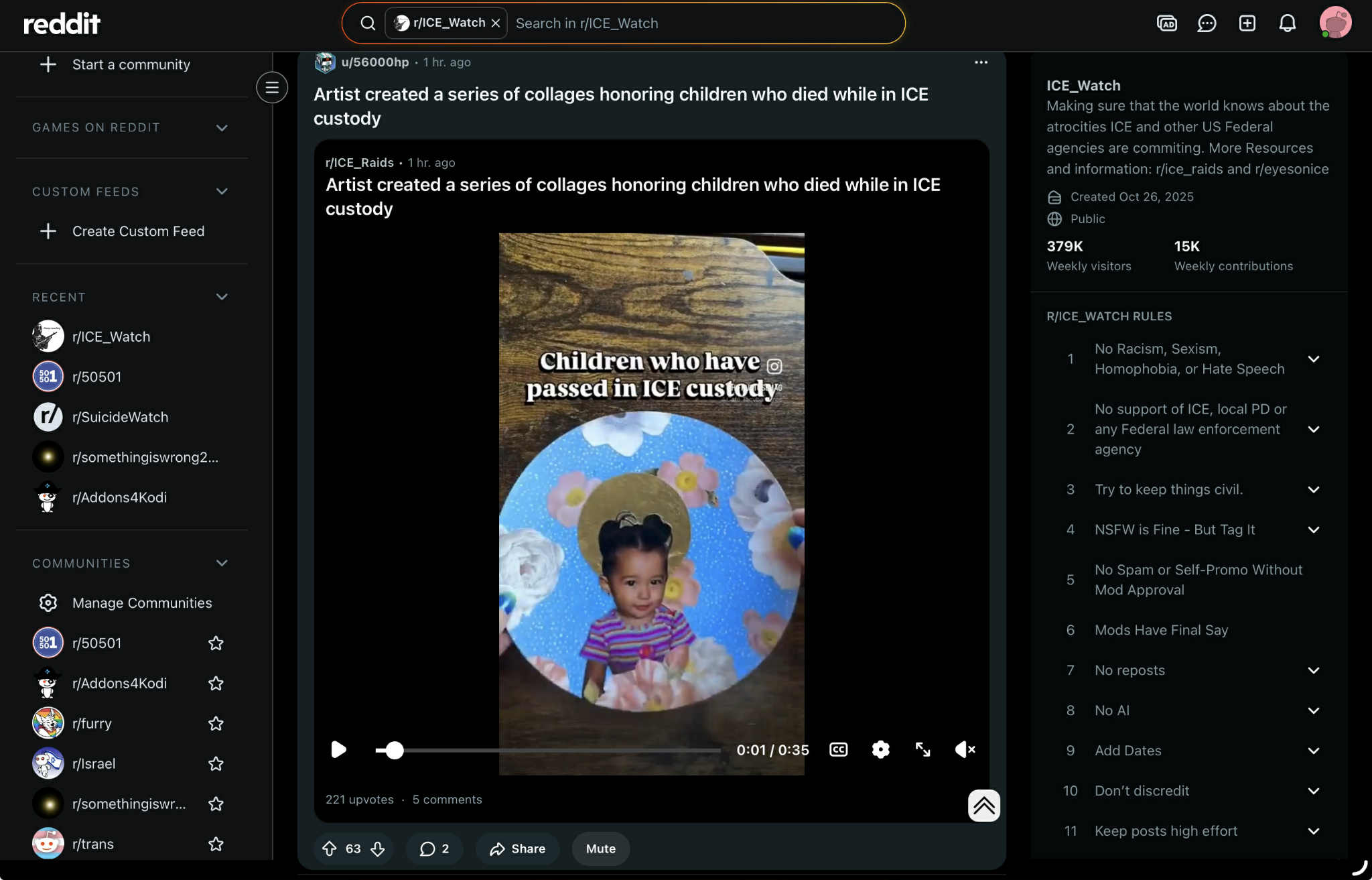Screen dimensions: 1372x880
Task: Expand the No AI rule
Action: pyautogui.click(x=1313, y=710)
